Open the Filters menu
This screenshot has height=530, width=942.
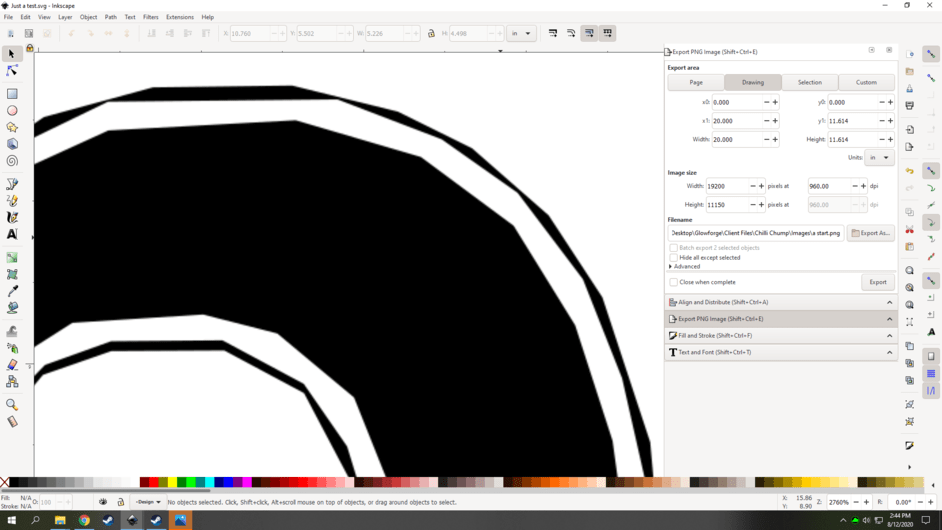(150, 17)
